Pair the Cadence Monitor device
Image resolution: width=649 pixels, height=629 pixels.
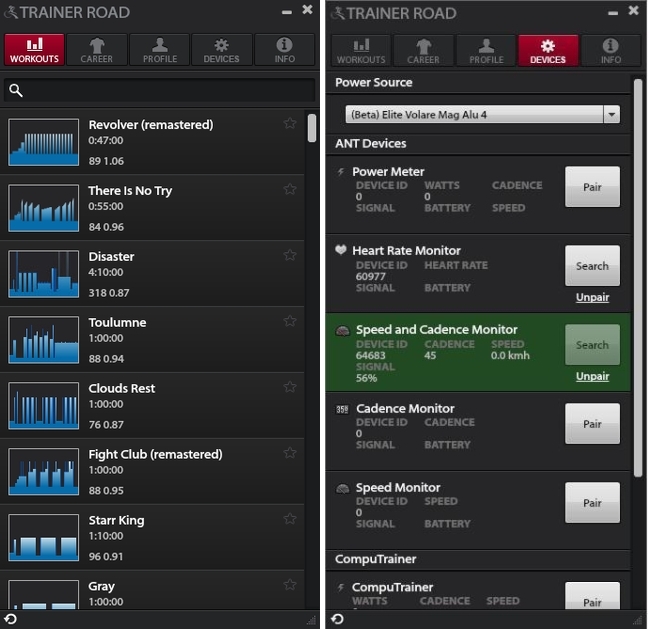(592, 424)
